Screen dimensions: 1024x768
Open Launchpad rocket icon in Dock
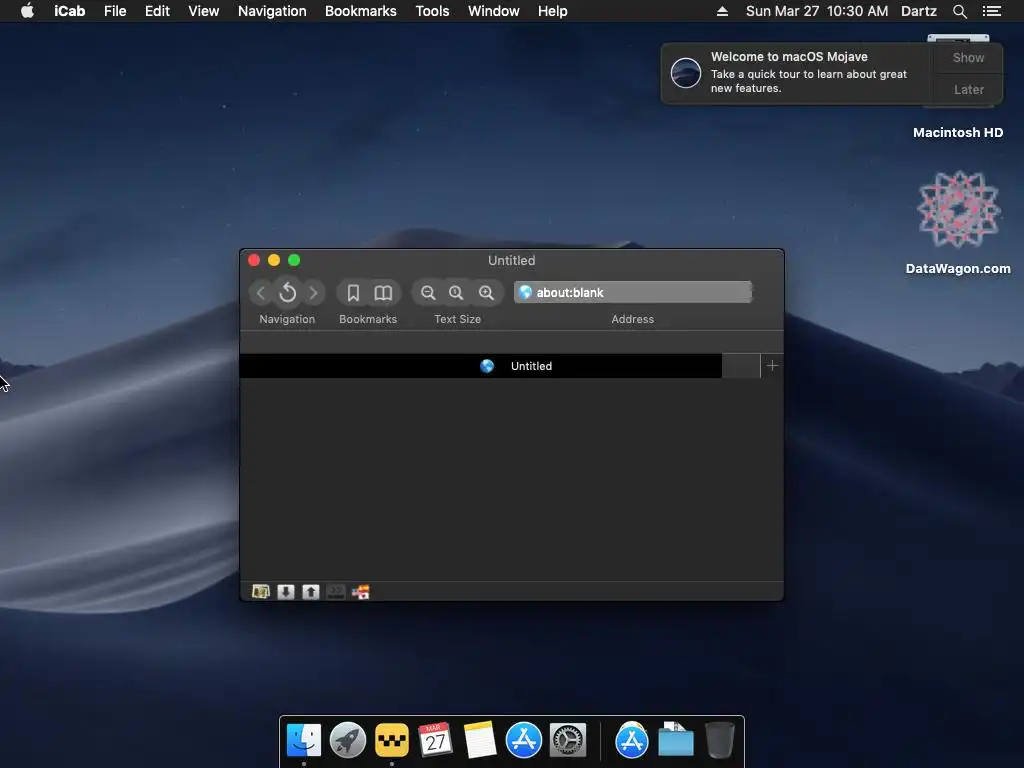[x=347, y=740]
